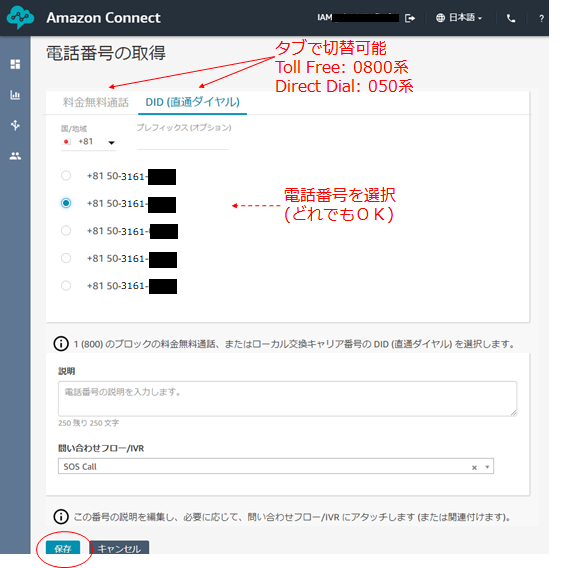Image resolution: width=573 pixels, height=568 pixels.
Task: Click the 250 残り 250 文字 counter text
Action: [x=88, y=423]
